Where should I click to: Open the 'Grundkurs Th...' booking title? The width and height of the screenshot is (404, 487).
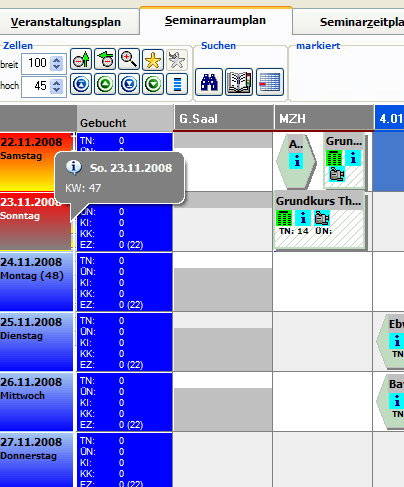[318, 201]
